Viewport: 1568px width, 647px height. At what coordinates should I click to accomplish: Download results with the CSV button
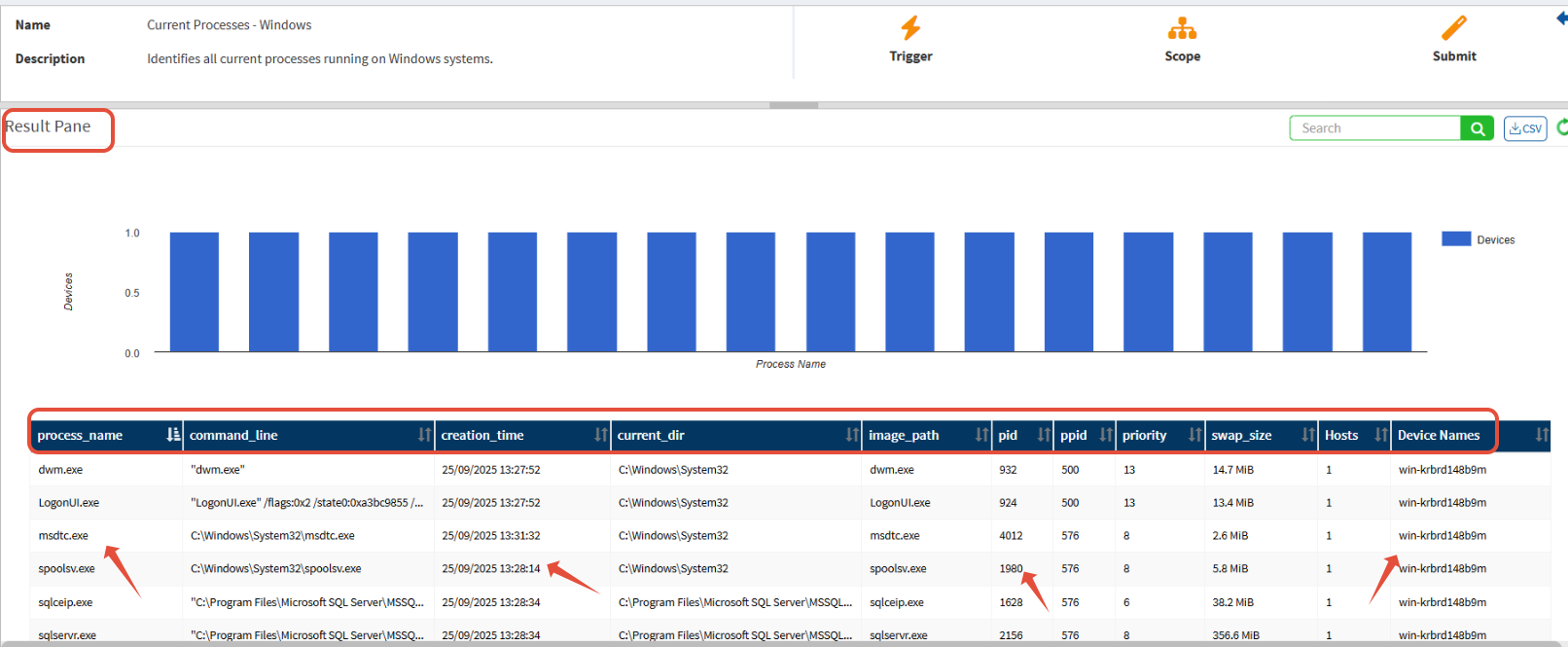point(1525,128)
